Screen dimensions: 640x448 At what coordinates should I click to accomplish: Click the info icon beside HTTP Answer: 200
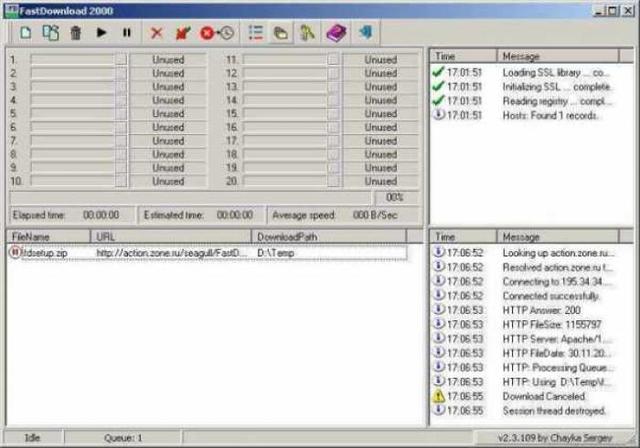[438, 310]
